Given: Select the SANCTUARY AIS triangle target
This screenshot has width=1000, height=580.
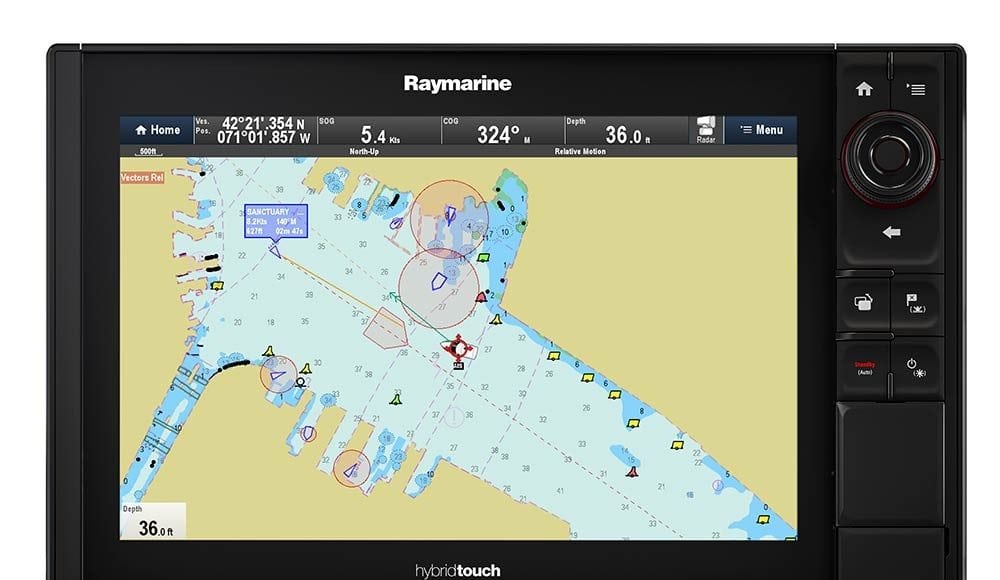Looking at the screenshot, I should (275, 251).
